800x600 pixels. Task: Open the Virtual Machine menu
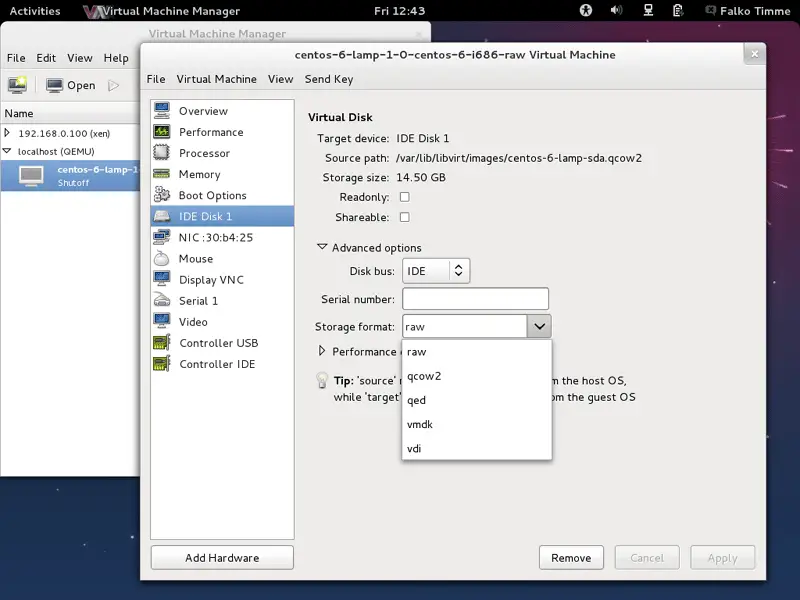[x=216, y=79]
